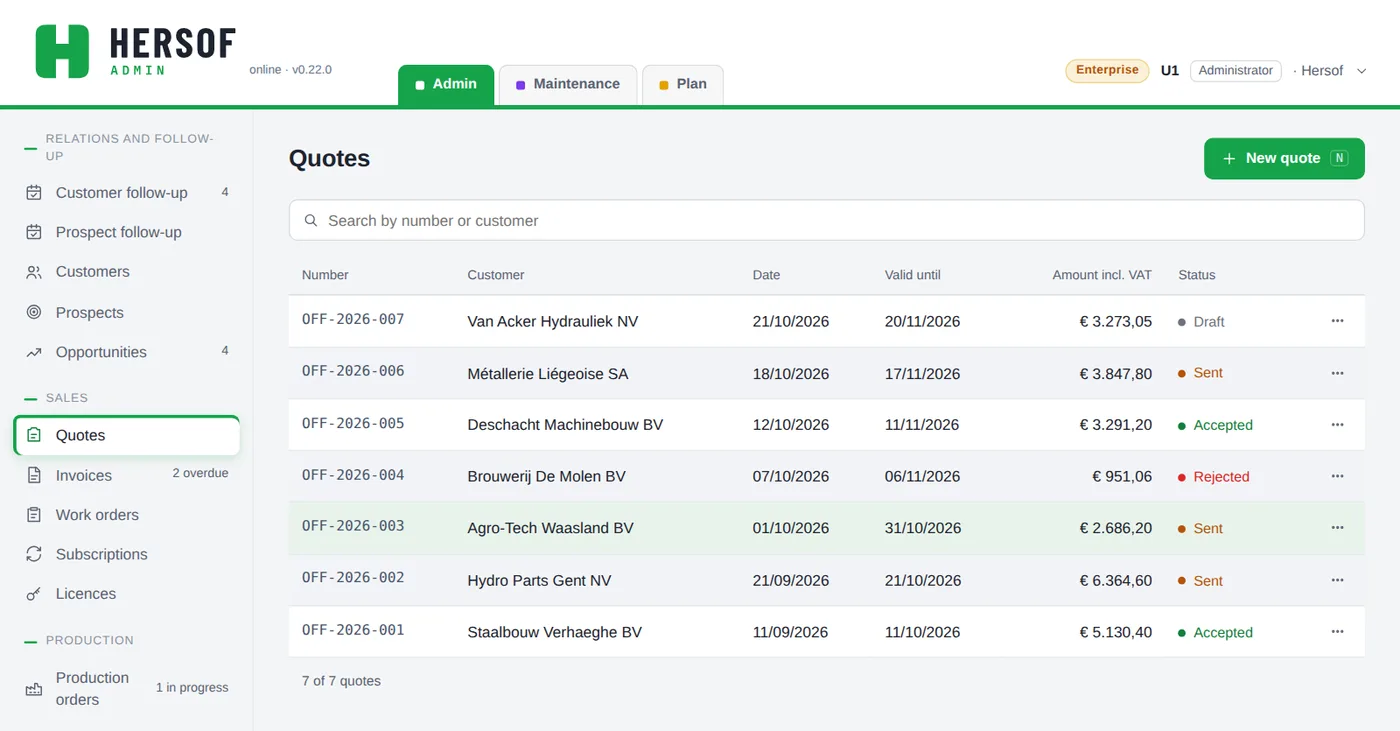The width and height of the screenshot is (1400, 731).
Task: Click customer Deschacht Machinebouw BV
Action: coord(565,425)
